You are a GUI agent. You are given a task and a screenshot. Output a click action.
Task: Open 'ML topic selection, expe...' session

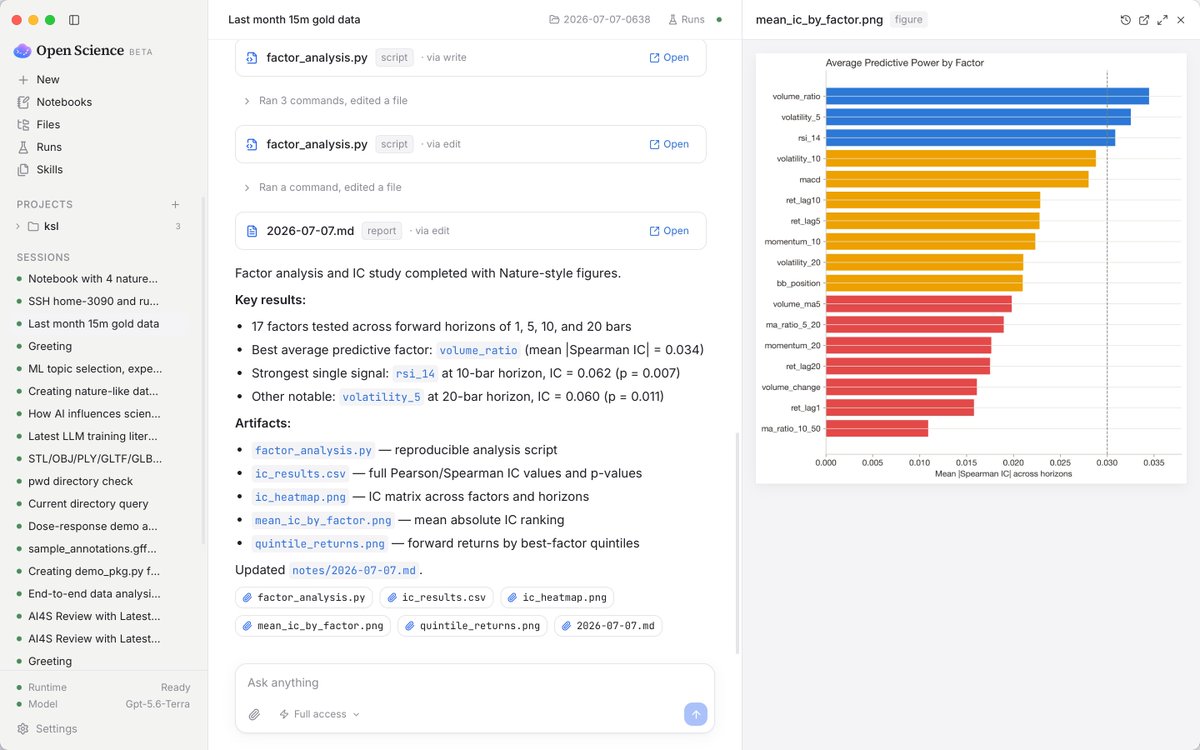click(93, 369)
